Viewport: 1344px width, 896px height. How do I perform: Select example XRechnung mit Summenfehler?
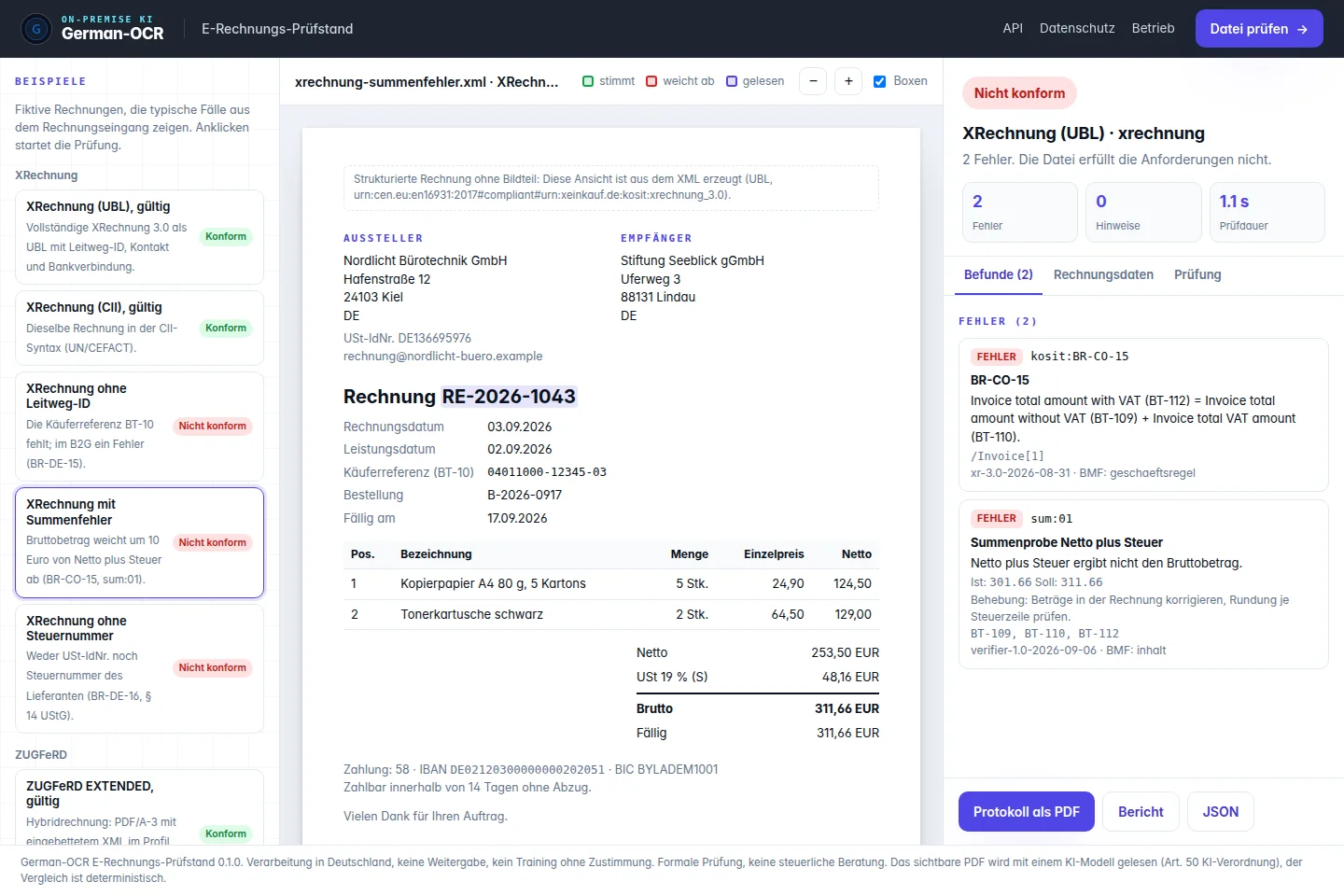[139, 542]
